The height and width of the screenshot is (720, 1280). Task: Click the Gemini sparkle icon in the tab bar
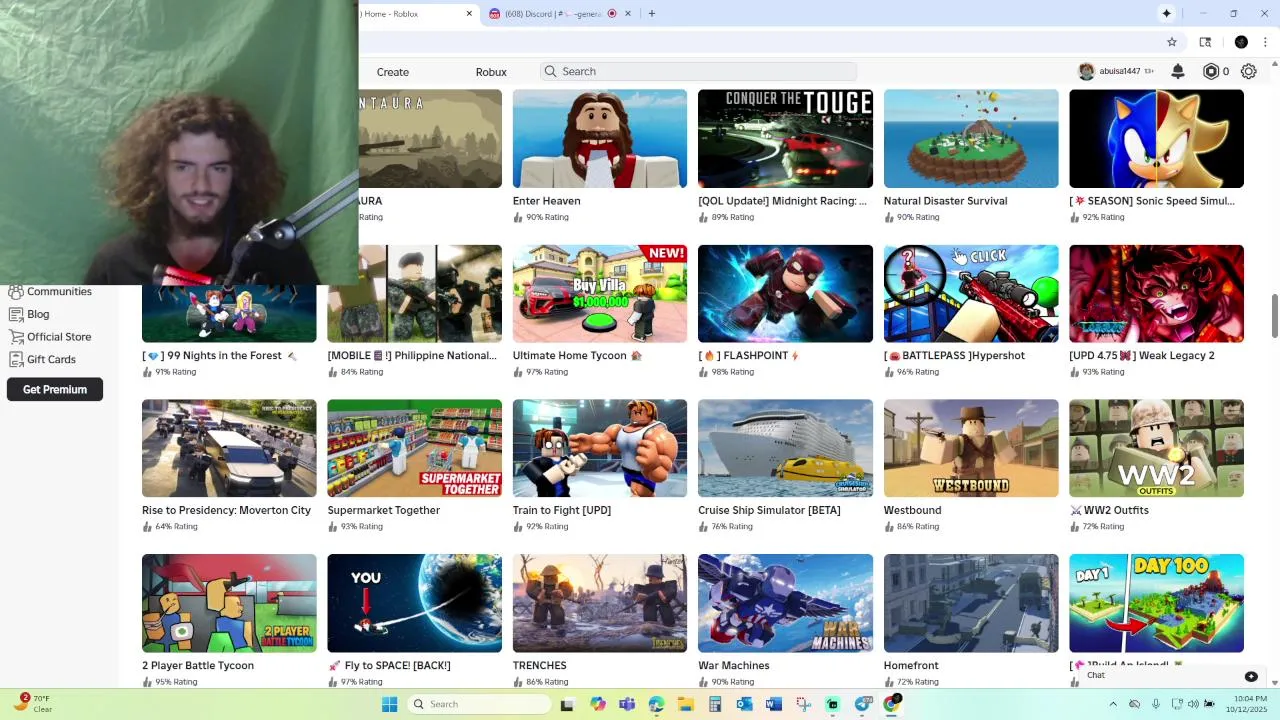(1166, 13)
